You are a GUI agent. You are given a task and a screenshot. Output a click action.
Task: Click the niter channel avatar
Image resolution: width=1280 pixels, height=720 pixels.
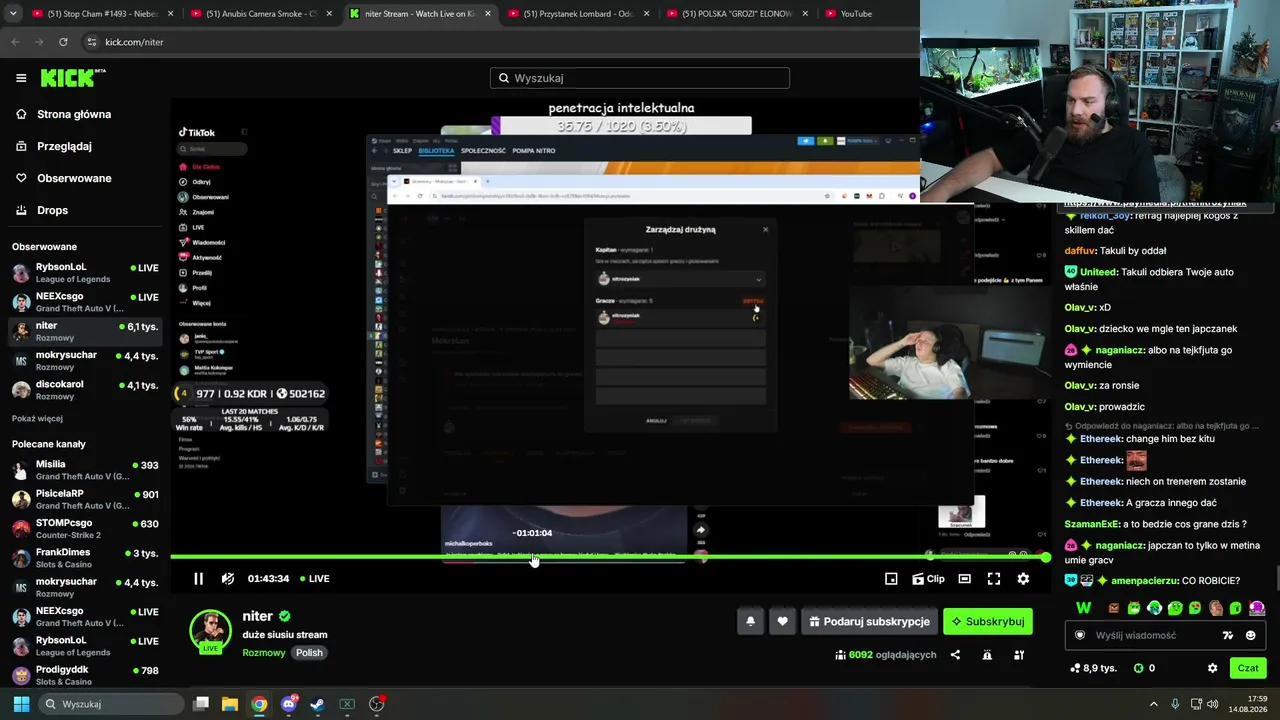pyautogui.click(x=210, y=631)
